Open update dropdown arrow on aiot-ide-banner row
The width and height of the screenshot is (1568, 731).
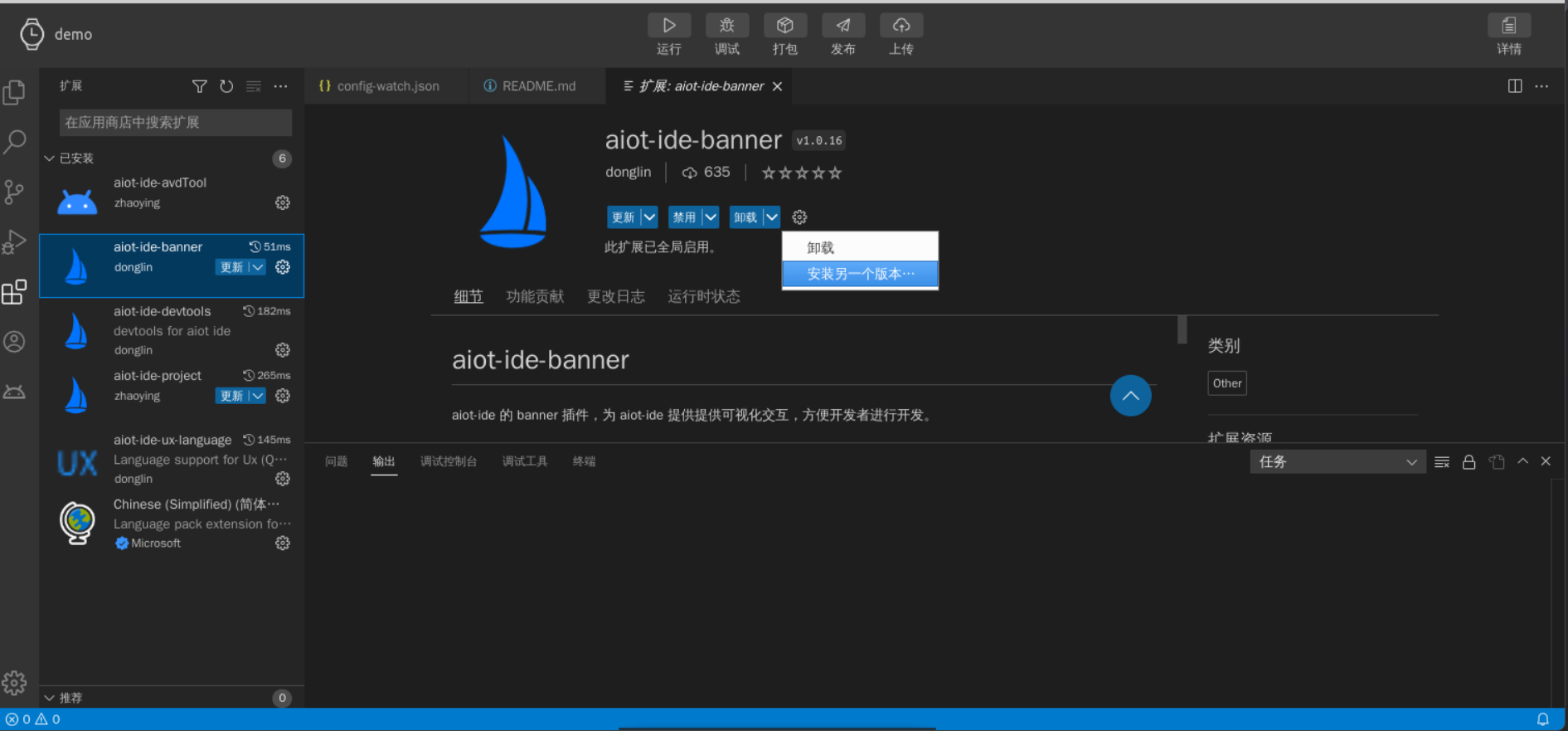point(258,267)
